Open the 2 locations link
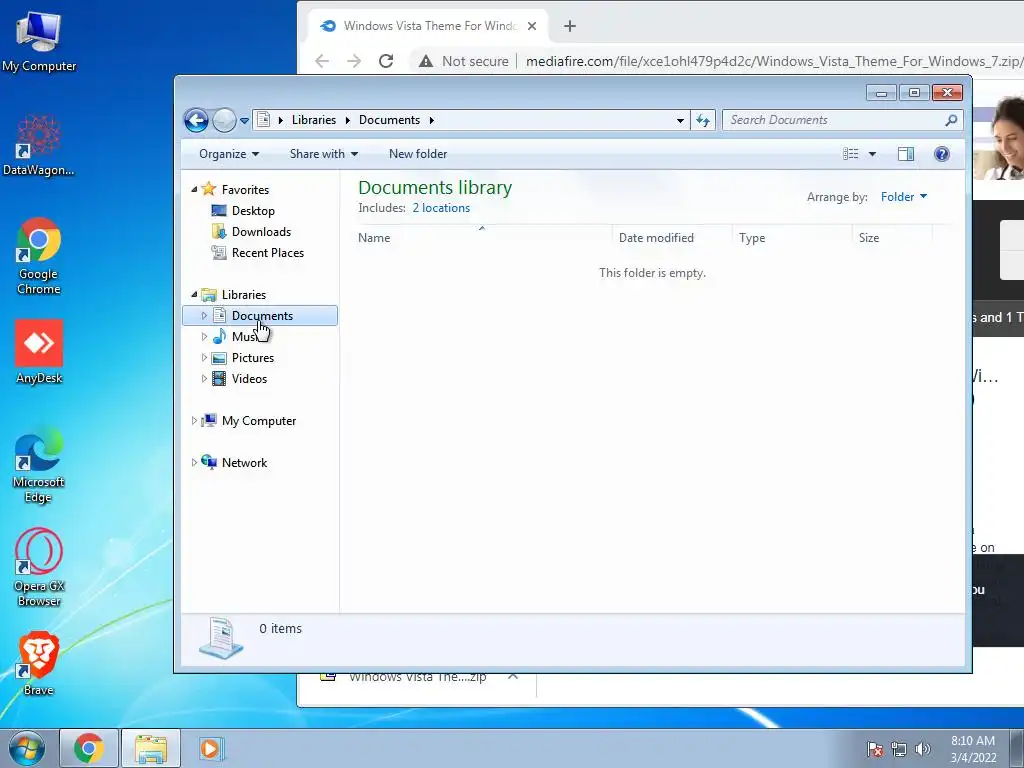 [441, 208]
